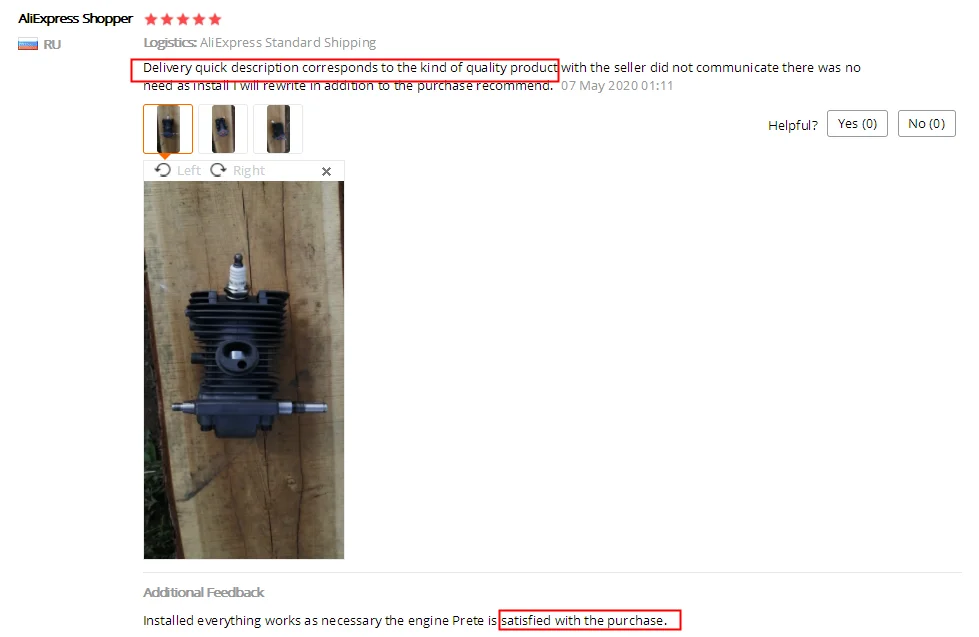The image size is (979, 637).
Task: Vote Yes (0) on helpful
Action: tap(857, 124)
